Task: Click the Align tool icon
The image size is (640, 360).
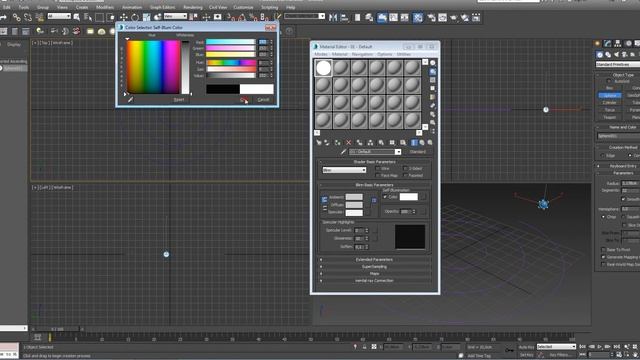Action: pyautogui.click(x=344, y=17)
